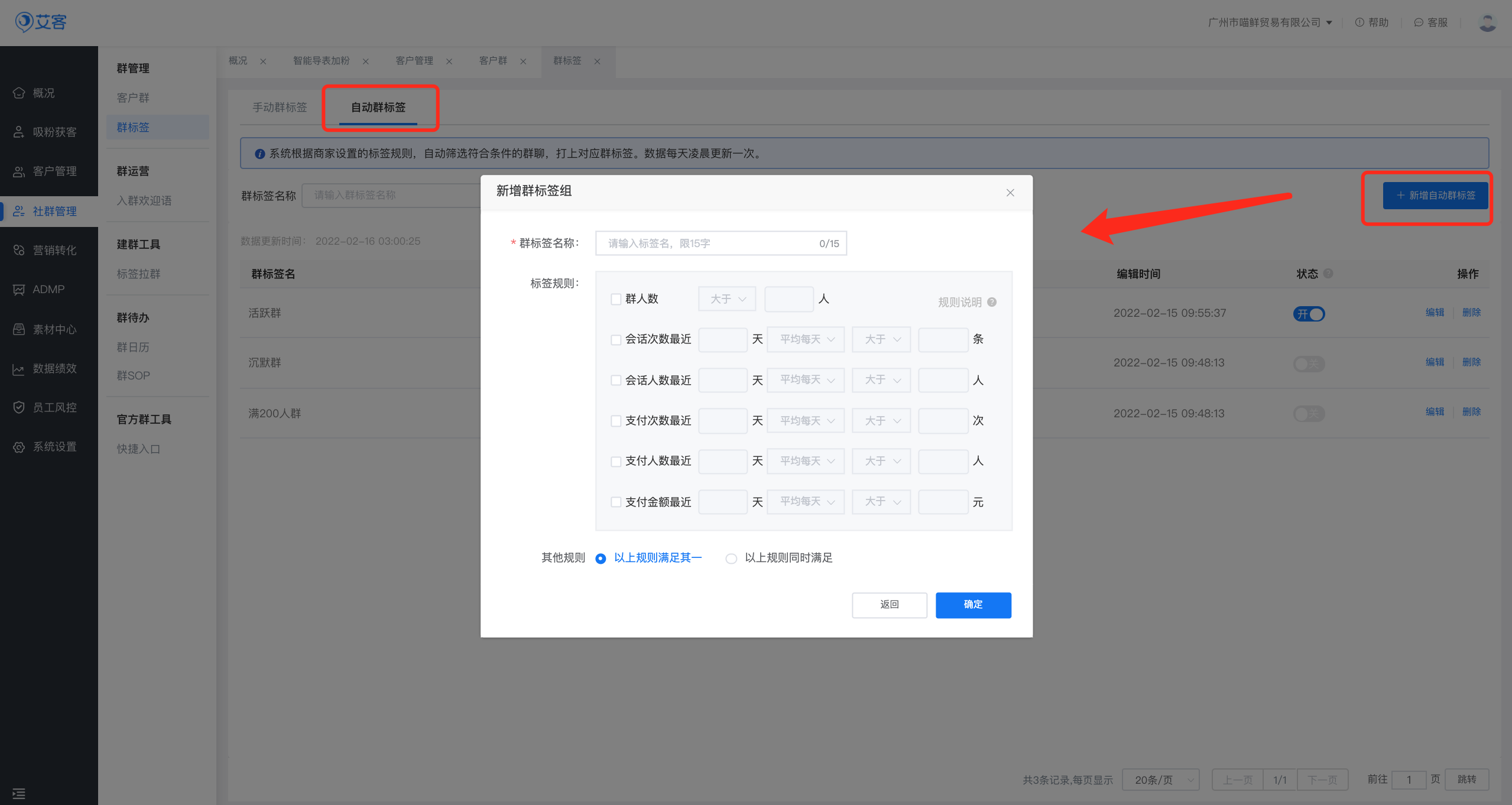
Task: Close the 智能导表加粉 tab
Action: [x=366, y=61]
